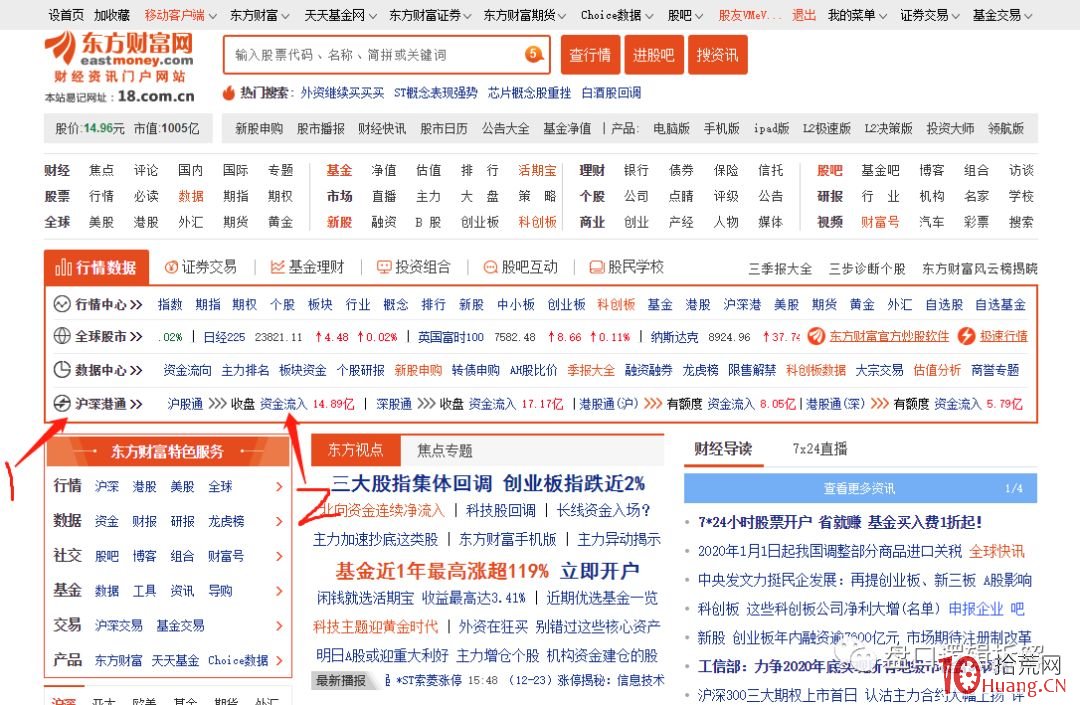
Task: Click the globe icon for 全球股市
Action: coord(62,336)
